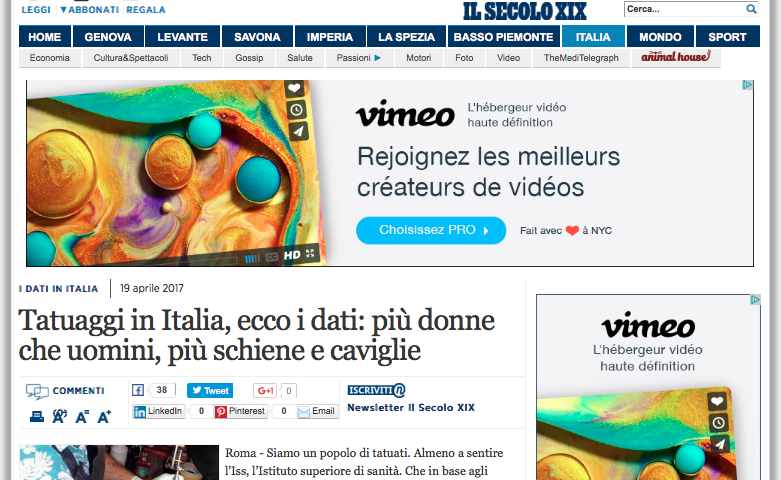This screenshot has height=480, width=781.
Task: Share via Google+ icon
Action: point(265,390)
